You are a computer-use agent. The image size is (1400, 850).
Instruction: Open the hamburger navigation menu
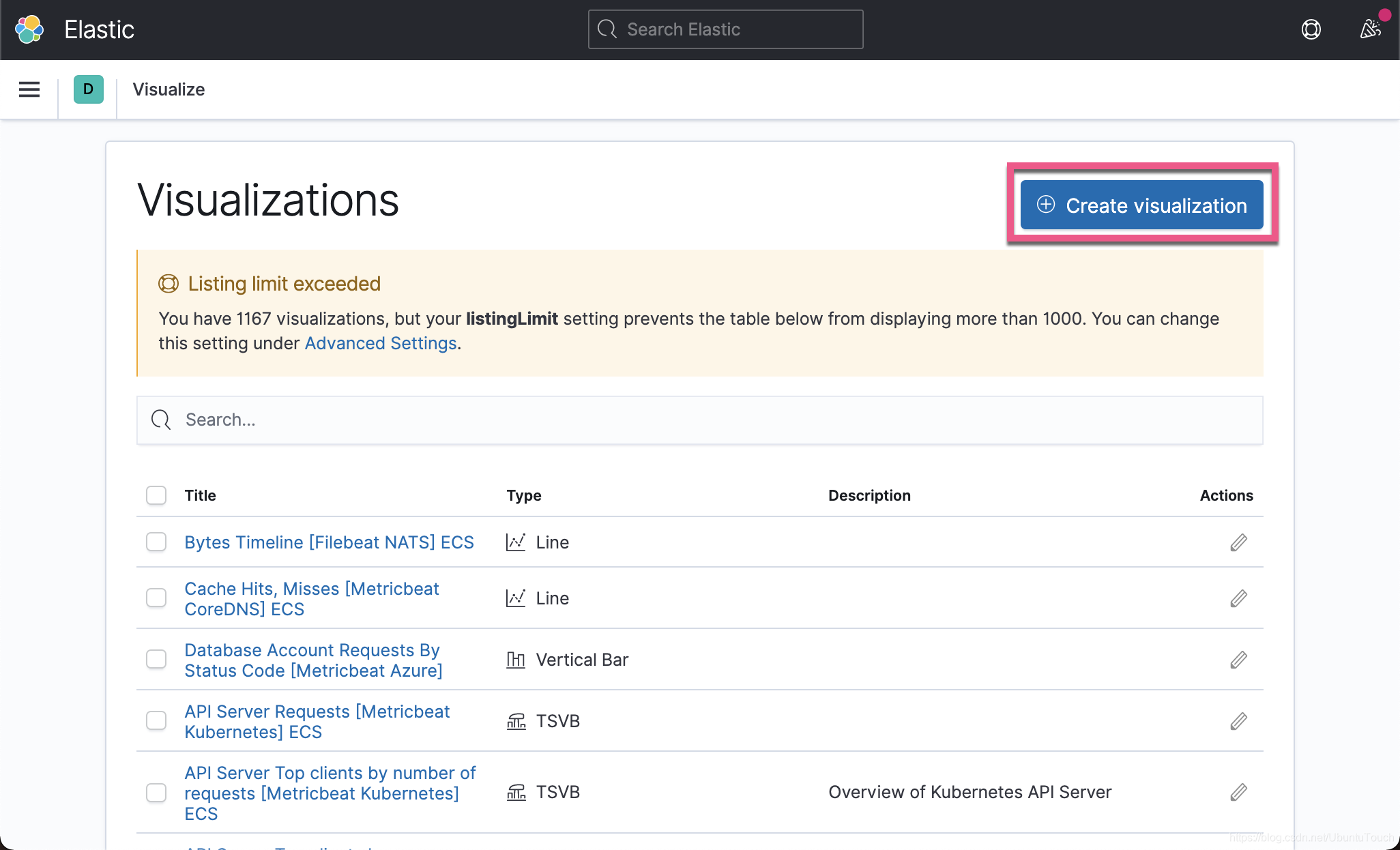(x=29, y=89)
